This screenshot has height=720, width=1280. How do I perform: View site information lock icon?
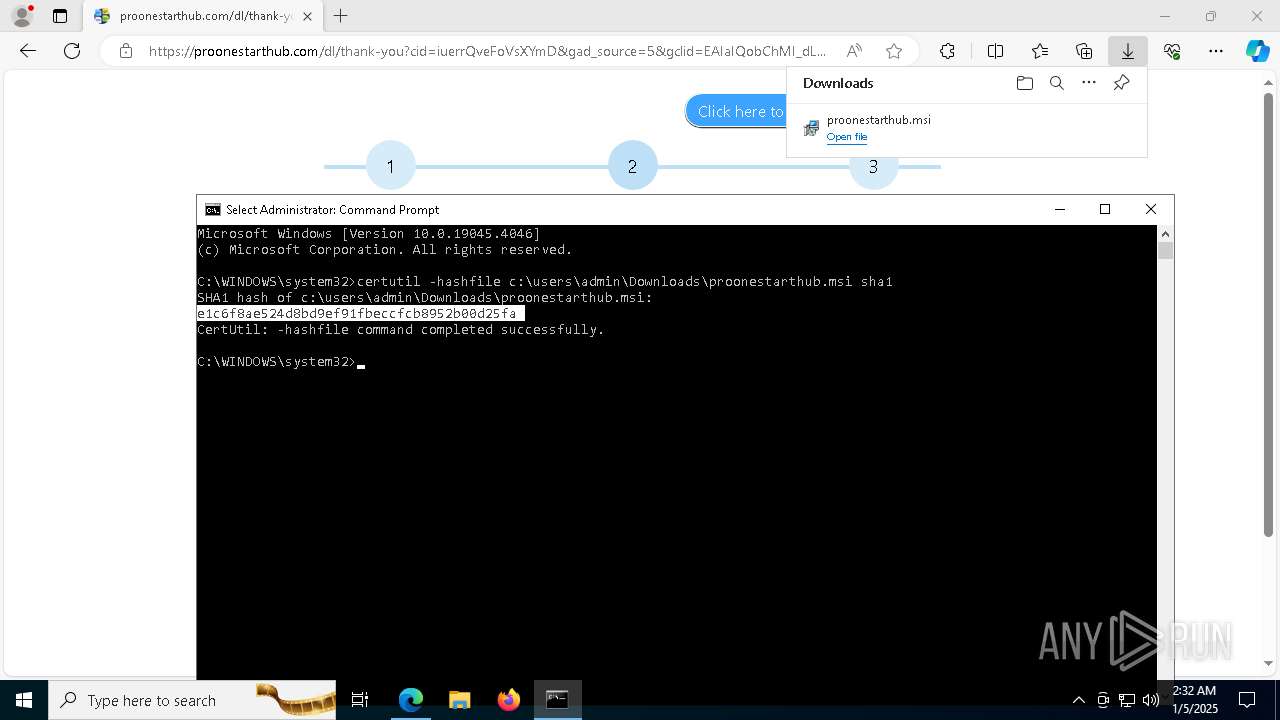125,51
